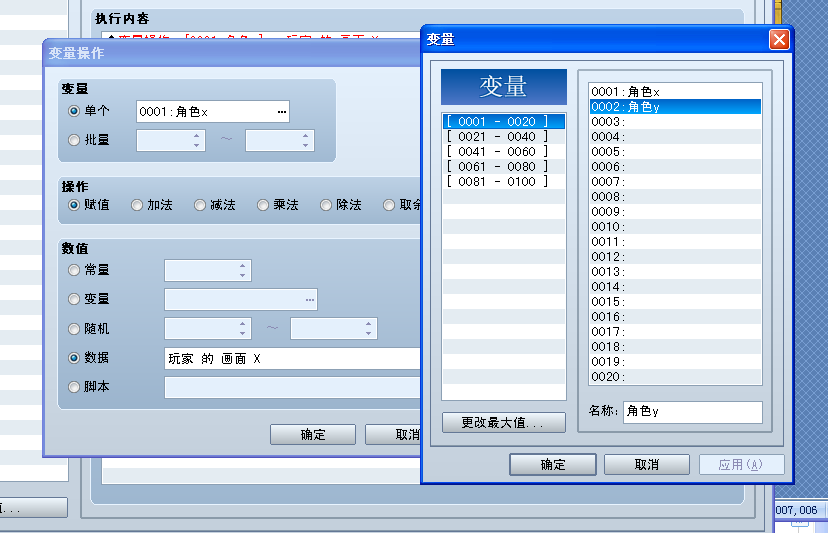828x533 pixels.
Task: Choose the 除法 operation radio button
Action: (326, 205)
